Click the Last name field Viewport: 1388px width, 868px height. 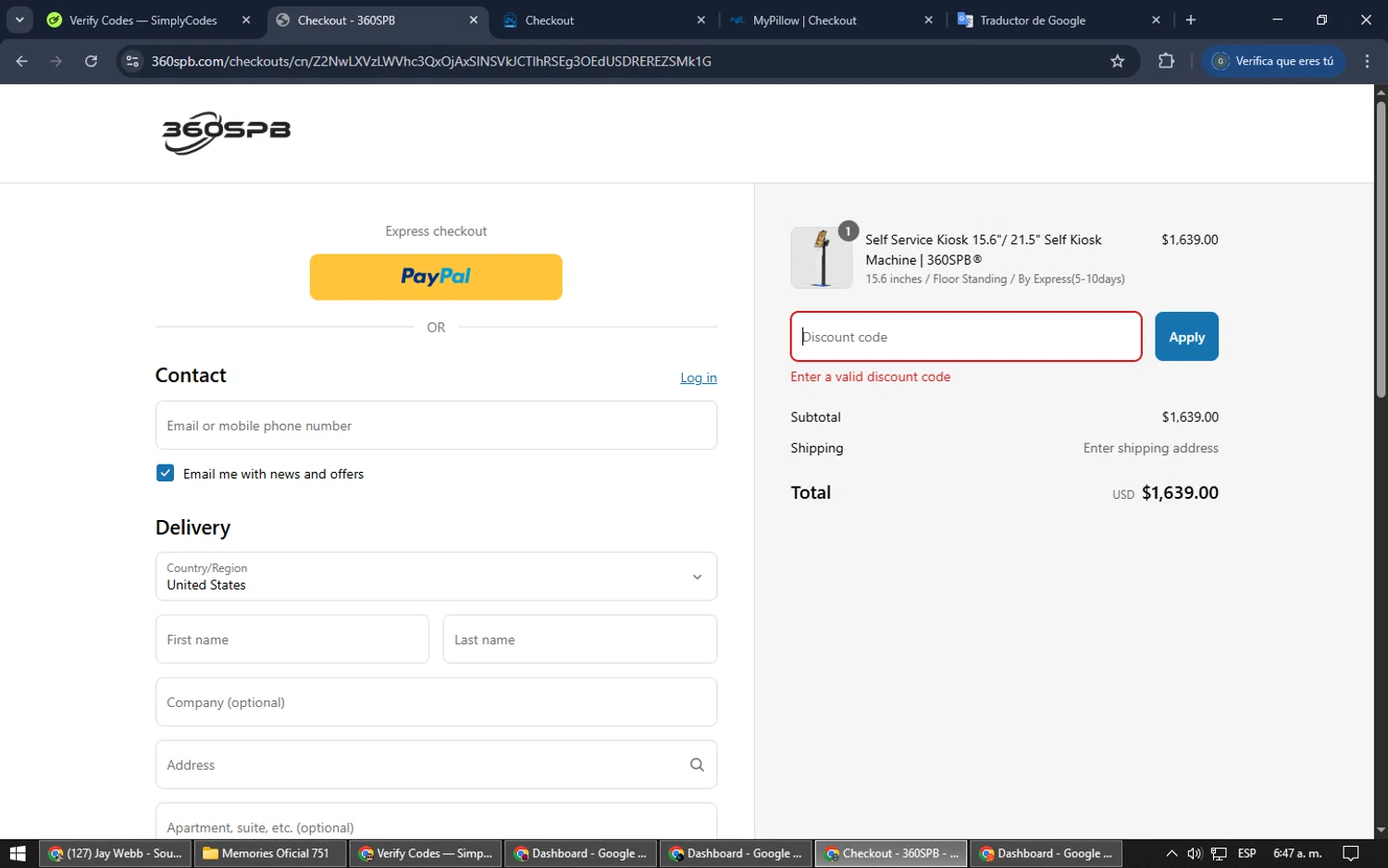[x=580, y=639]
